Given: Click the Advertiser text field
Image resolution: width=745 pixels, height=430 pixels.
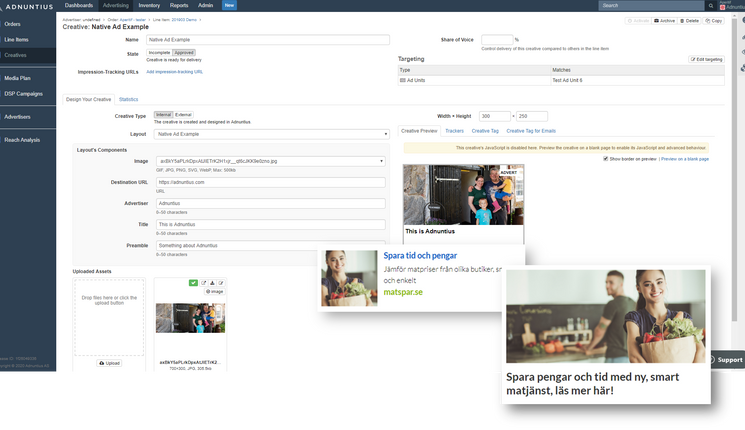Looking at the screenshot, I should 270,203.
